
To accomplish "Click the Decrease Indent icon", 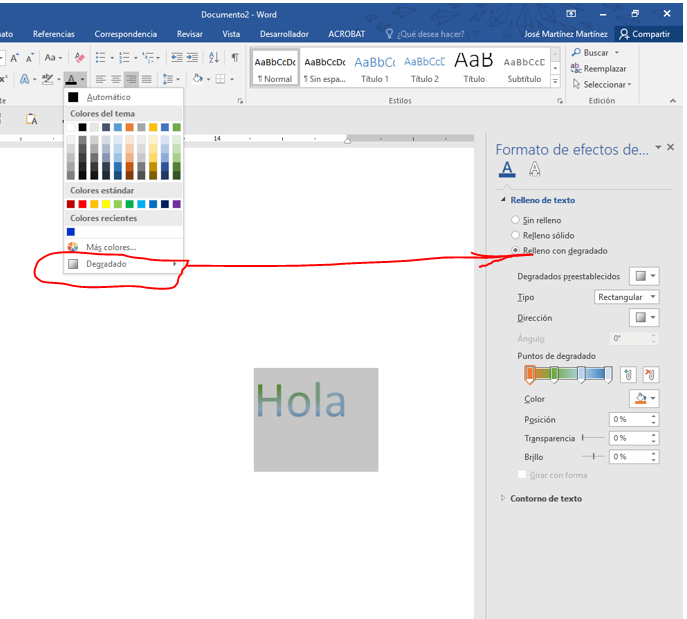I will pos(177,57).
